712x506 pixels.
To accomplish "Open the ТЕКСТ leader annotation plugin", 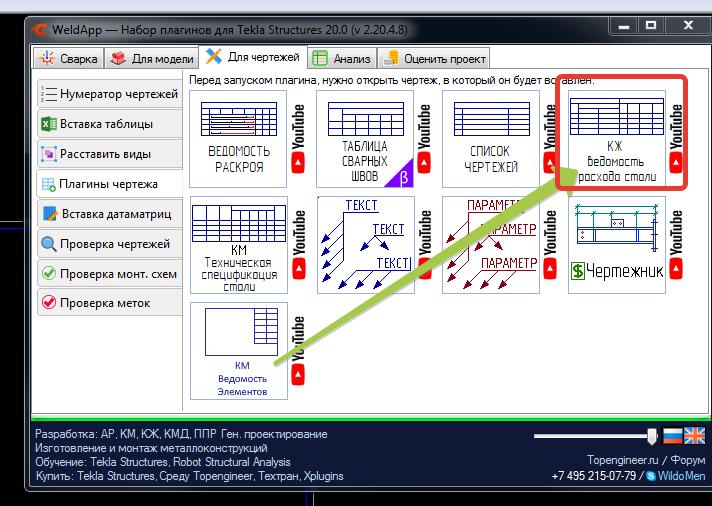I will (x=366, y=245).
